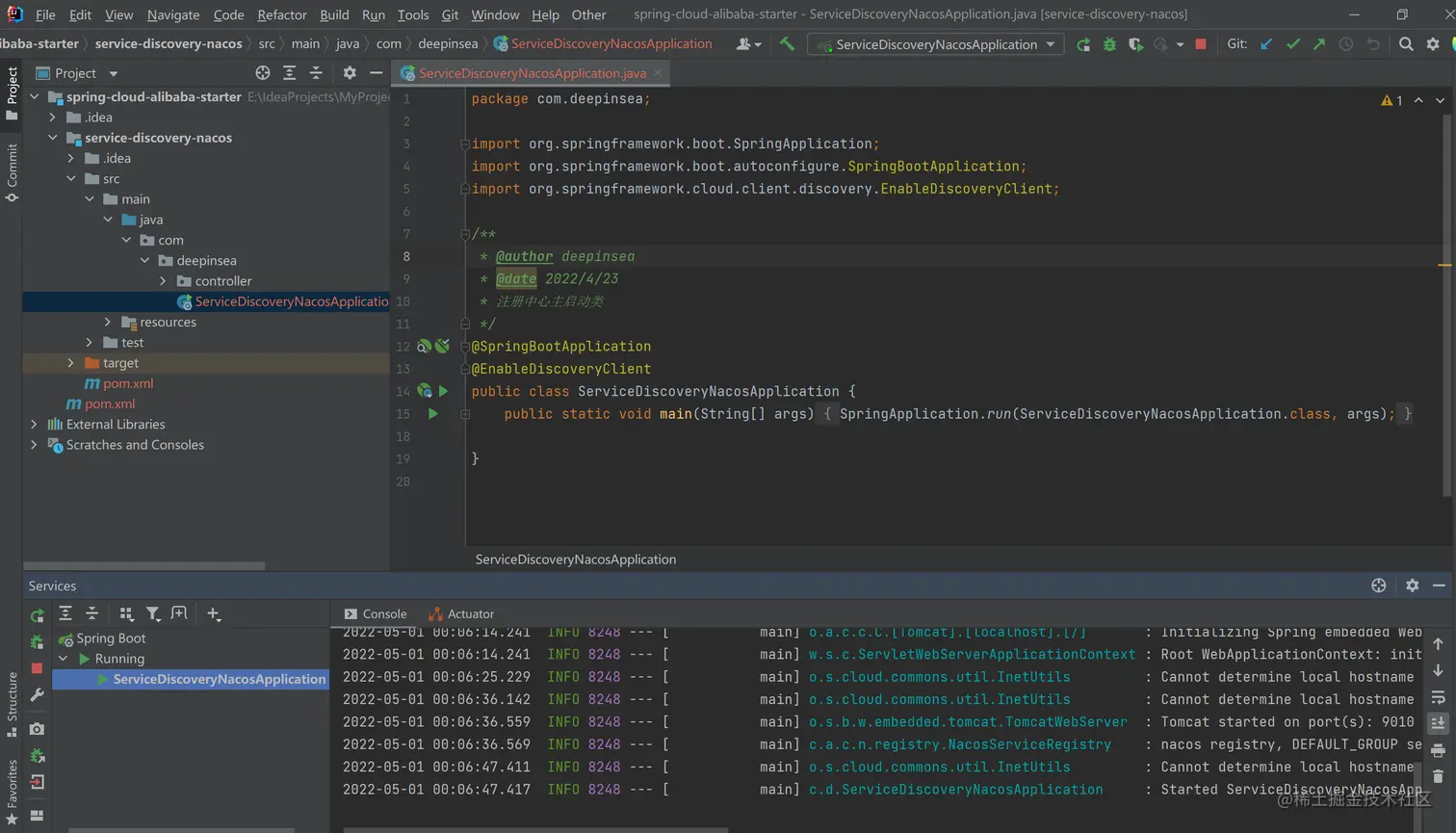Image resolution: width=1456 pixels, height=833 pixels.
Task: Show Git history clock icon
Action: pyautogui.click(x=1346, y=44)
